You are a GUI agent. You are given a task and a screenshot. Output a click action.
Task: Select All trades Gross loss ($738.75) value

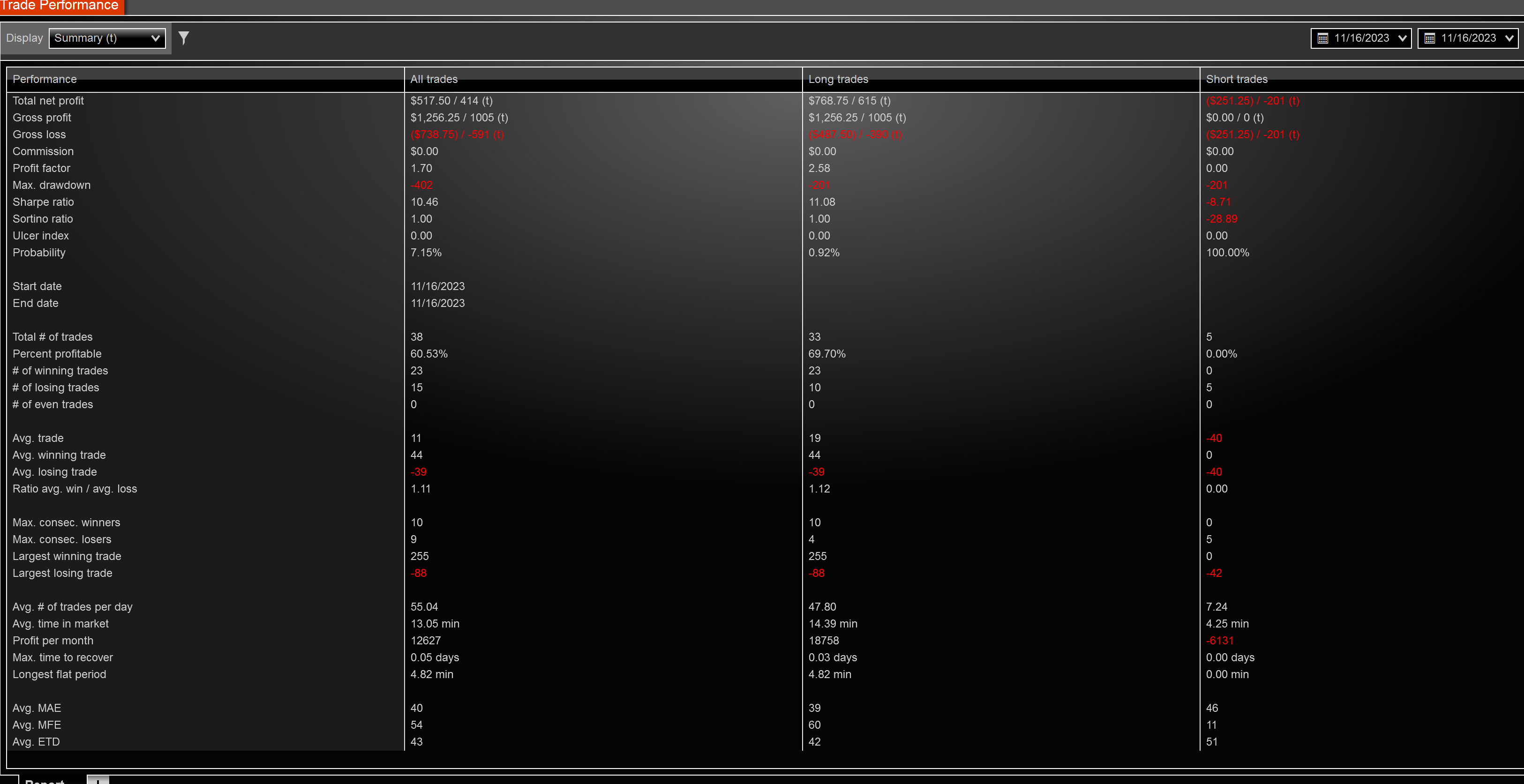[x=458, y=135]
